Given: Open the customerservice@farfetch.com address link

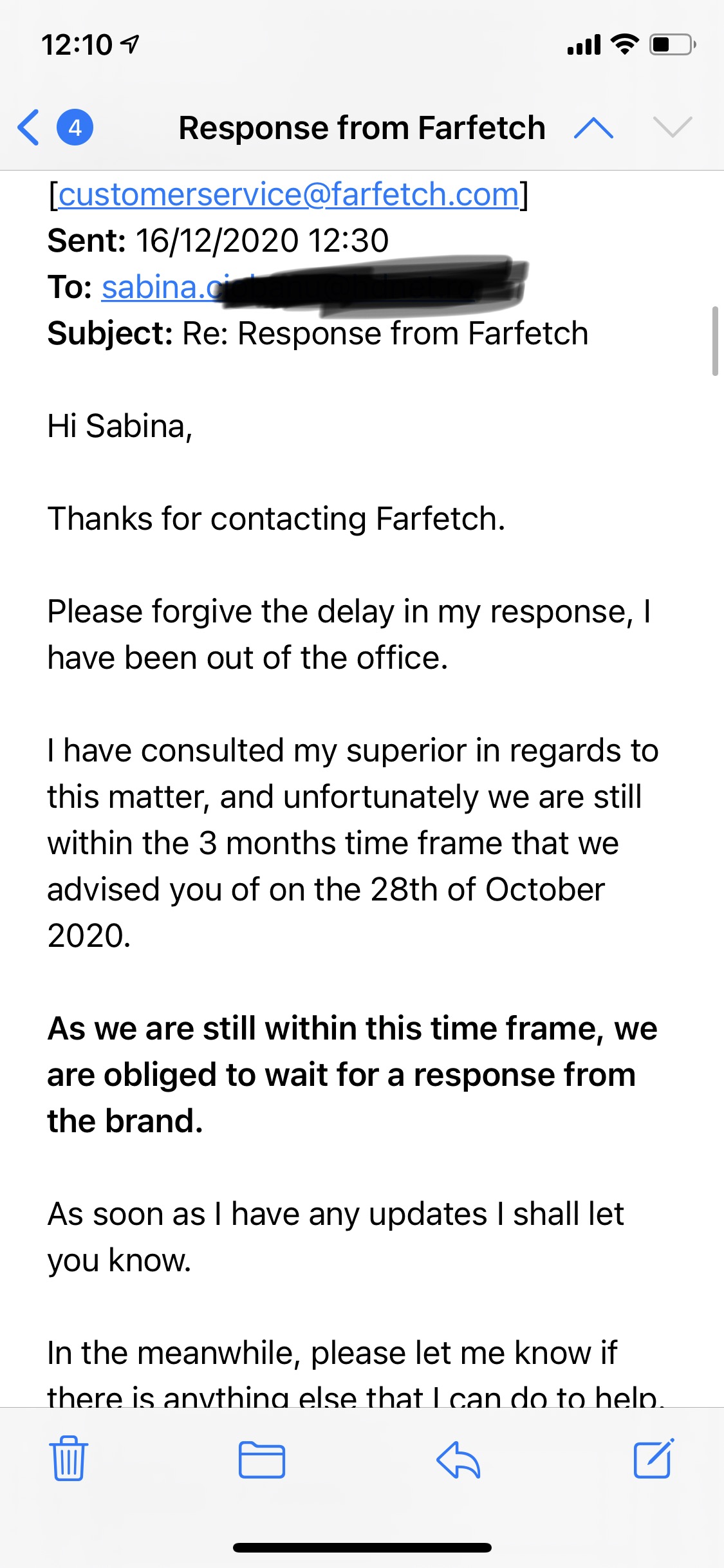Looking at the screenshot, I should 289,194.
